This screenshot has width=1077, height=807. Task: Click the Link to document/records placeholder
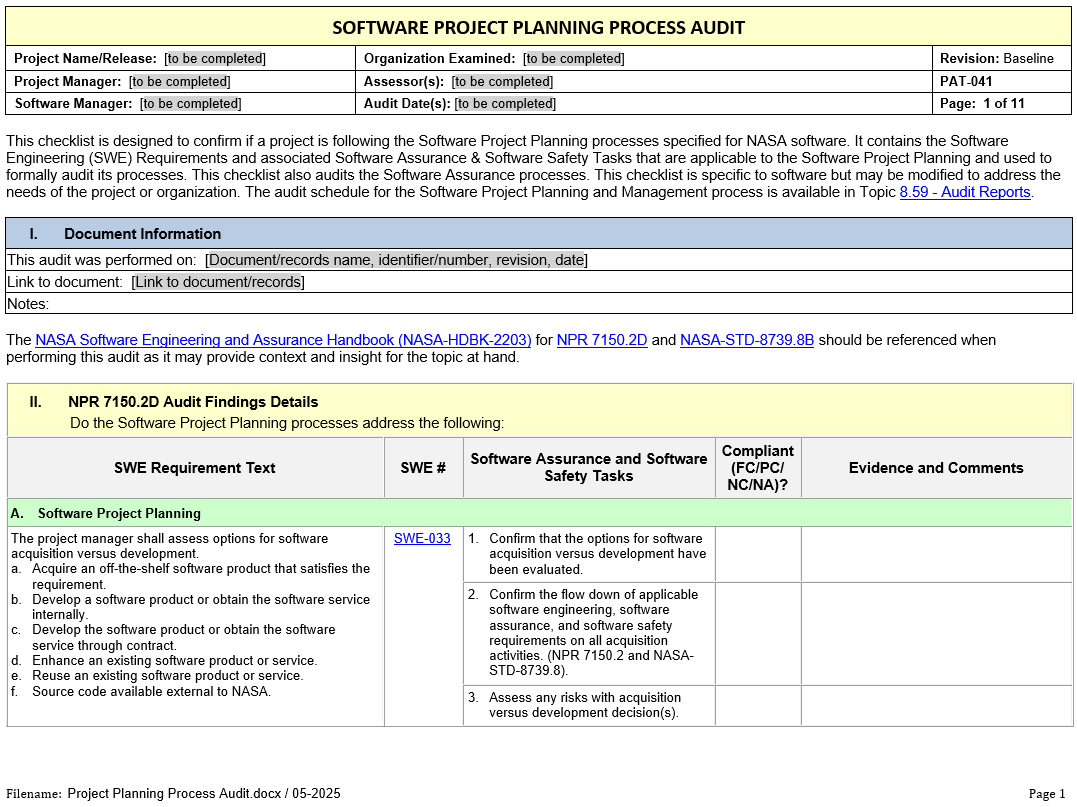[217, 282]
